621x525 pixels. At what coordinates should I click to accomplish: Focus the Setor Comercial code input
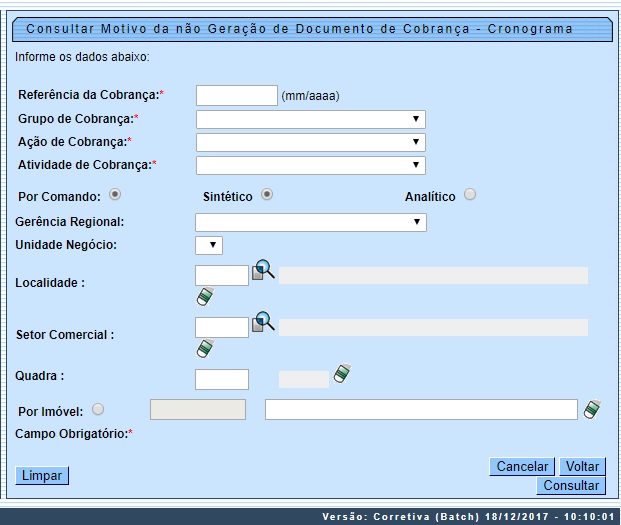click(222, 327)
